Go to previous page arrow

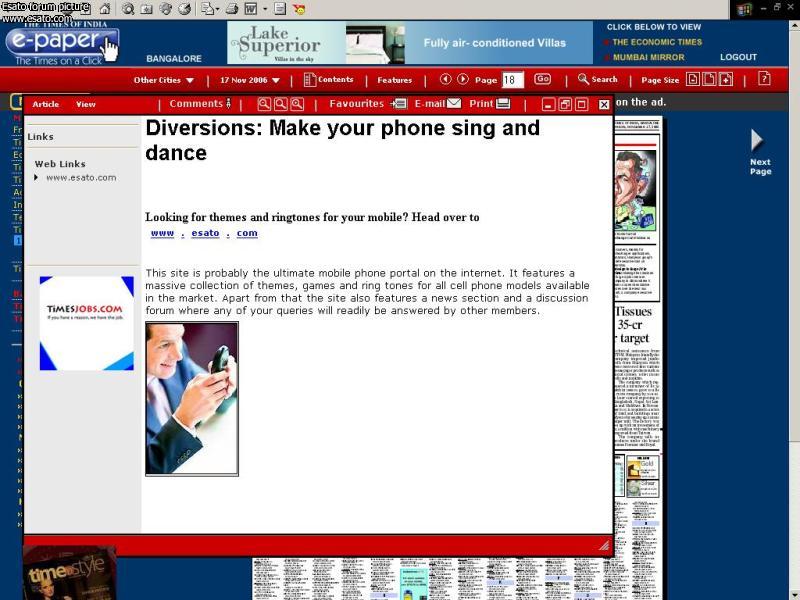[x=446, y=79]
